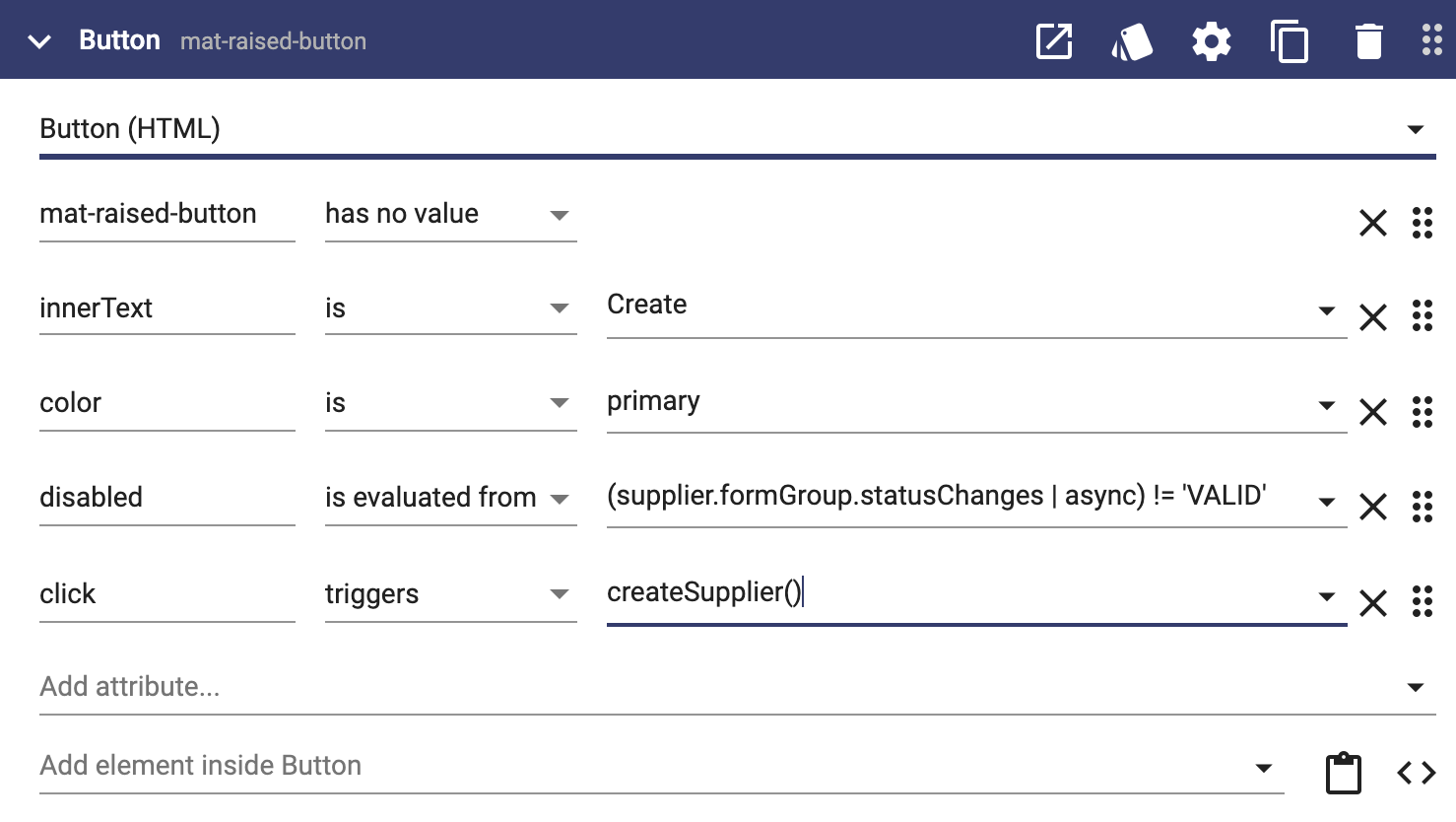Edit the mat-raised-button attribute name field

pos(166,215)
